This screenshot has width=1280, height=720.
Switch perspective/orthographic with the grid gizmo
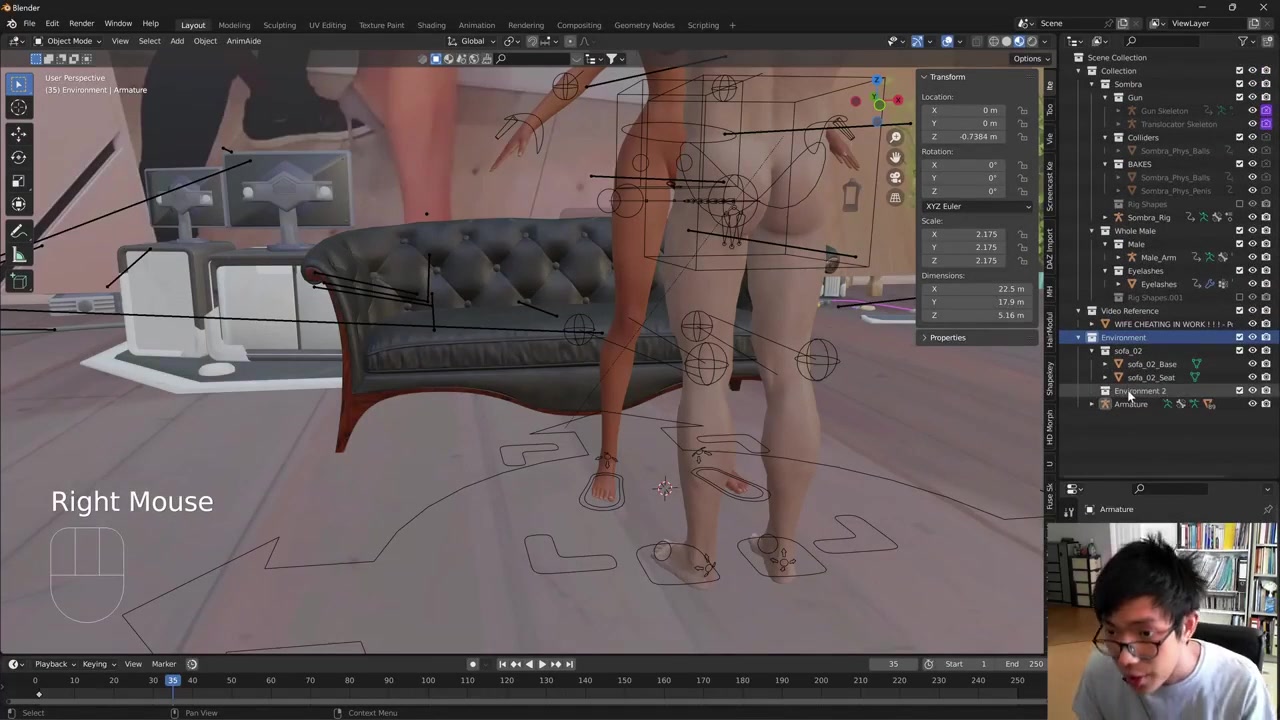895,198
